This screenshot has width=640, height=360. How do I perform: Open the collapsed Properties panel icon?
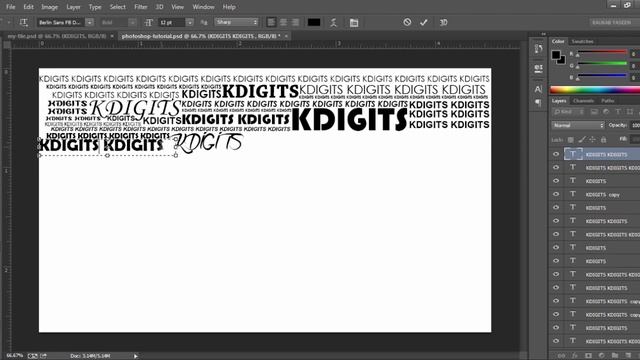click(x=538, y=68)
